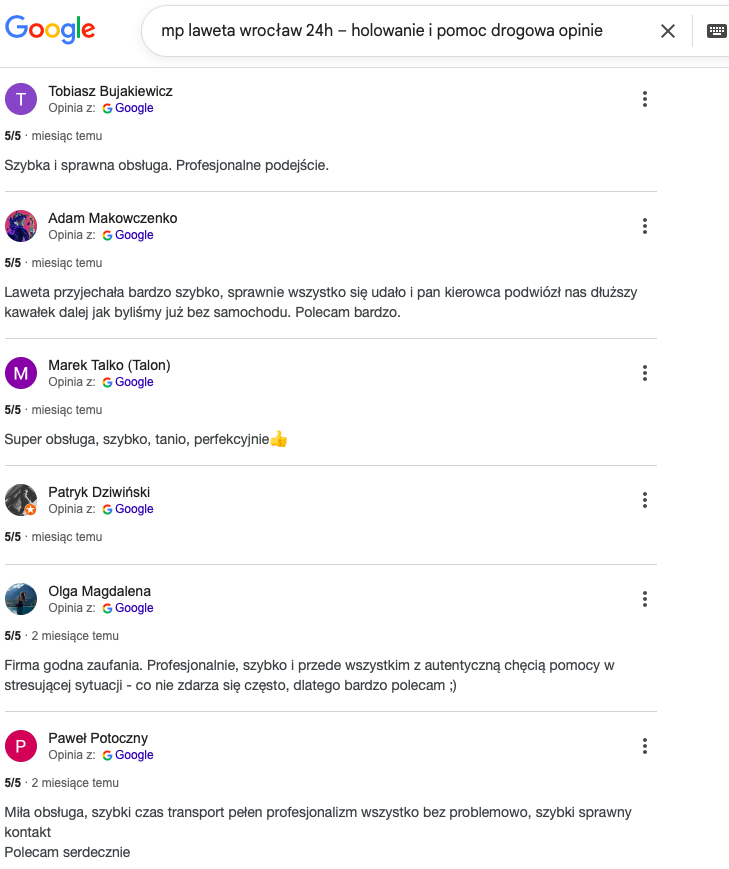Click Patryk Dziwiński's profile picture
This screenshot has width=729, height=869.
(x=21, y=500)
